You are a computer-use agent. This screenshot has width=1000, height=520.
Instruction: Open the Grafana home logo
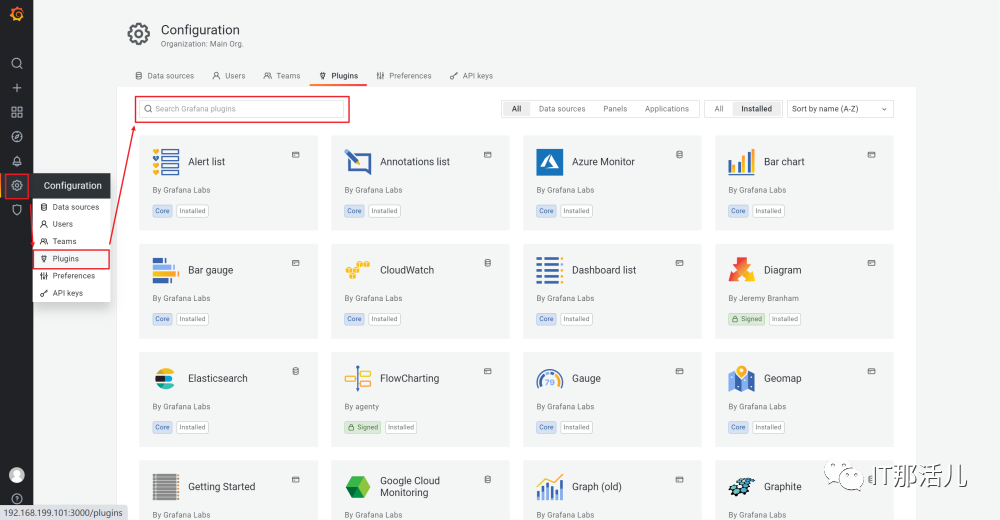(x=17, y=13)
